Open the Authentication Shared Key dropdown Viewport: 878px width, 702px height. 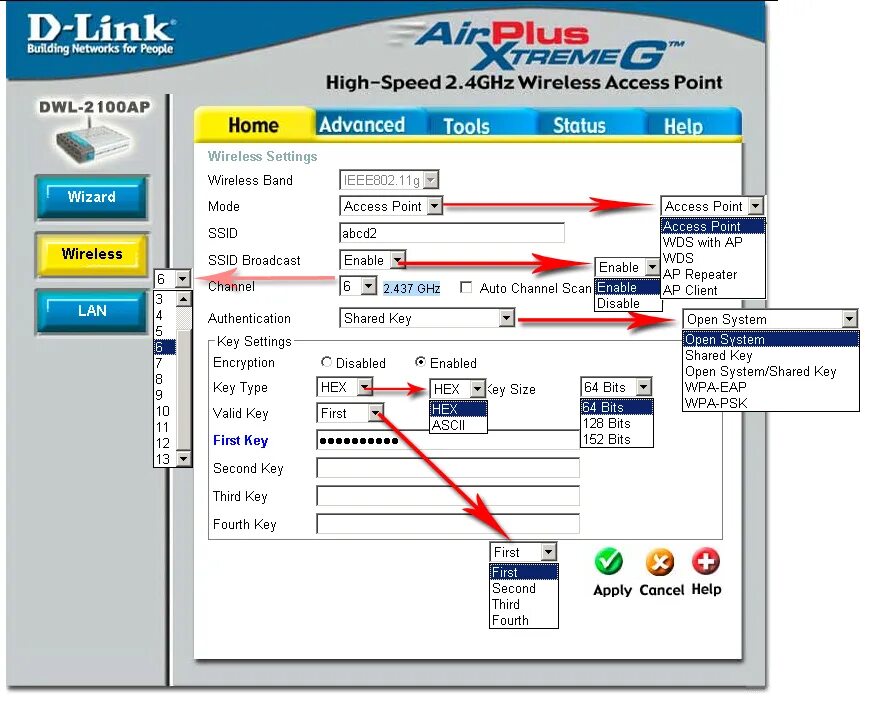[x=427, y=318]
